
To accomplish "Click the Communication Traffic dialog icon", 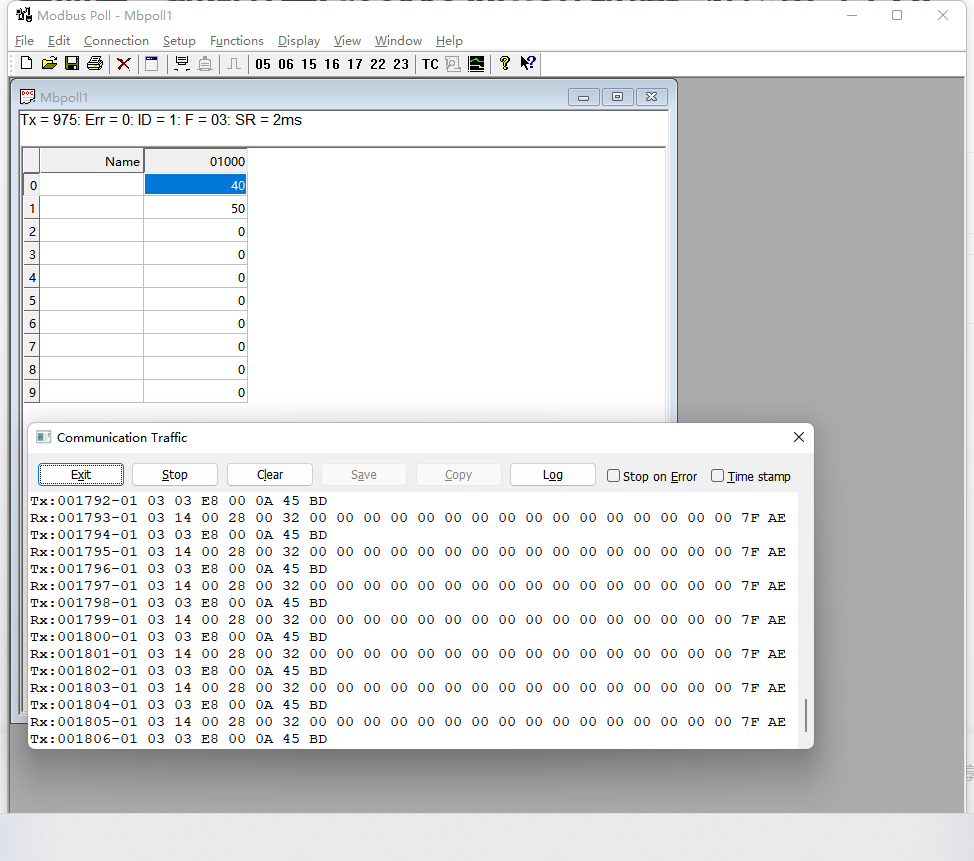I will pyautogui.click(x=43, y=437).
